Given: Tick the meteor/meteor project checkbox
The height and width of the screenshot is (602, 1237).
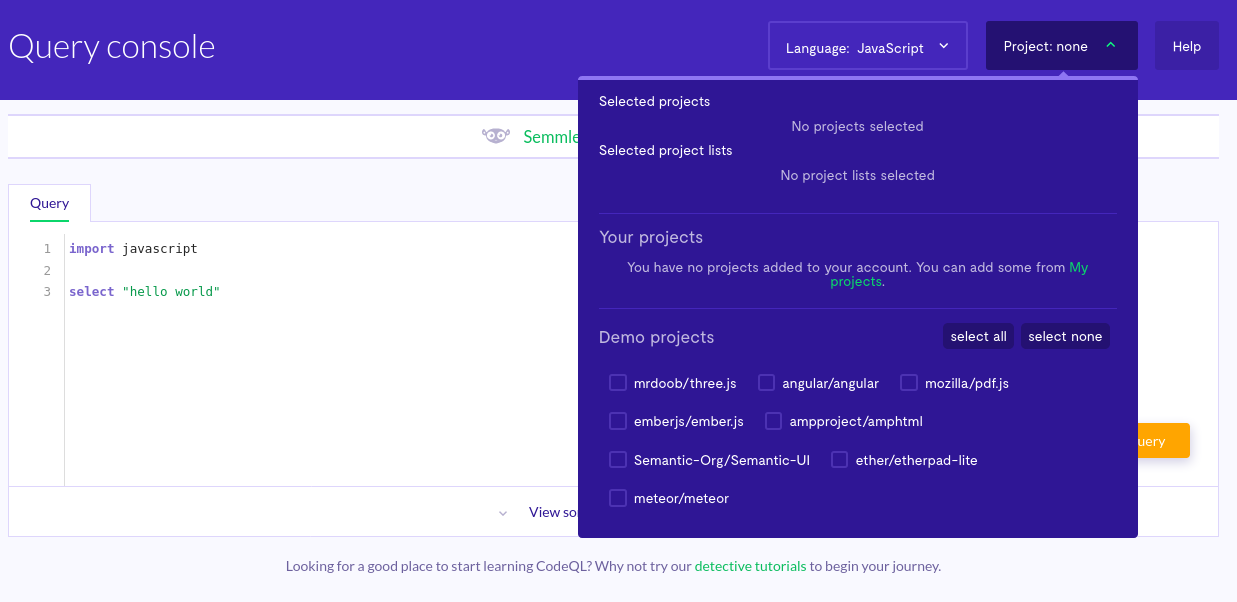Looking at the screenshot, I should click(618, 498).
